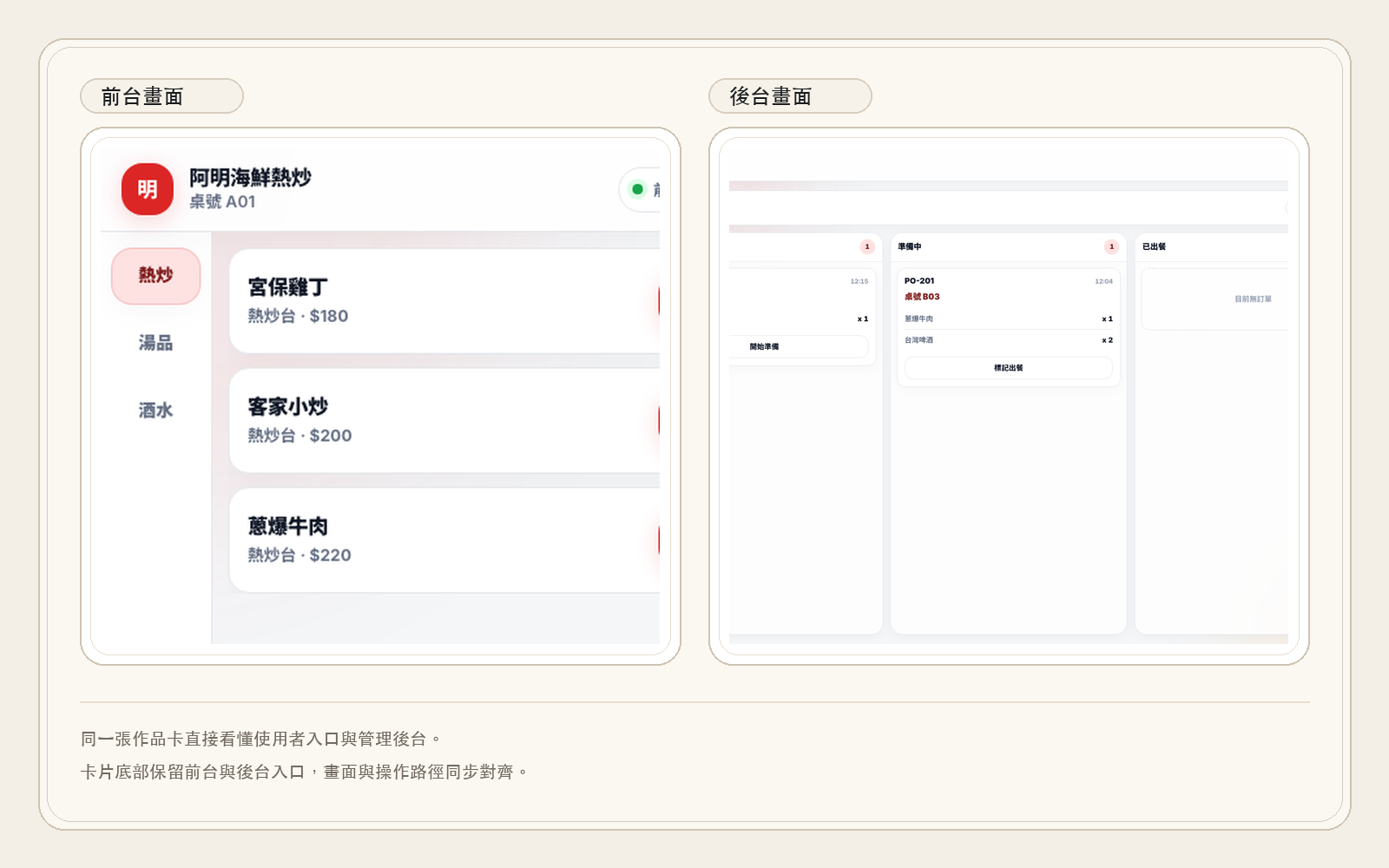Image resolution: width=1389 pixels, height=868 pixels.
Task: Click the 桌號 A01 table label
Action: point(222,201)
